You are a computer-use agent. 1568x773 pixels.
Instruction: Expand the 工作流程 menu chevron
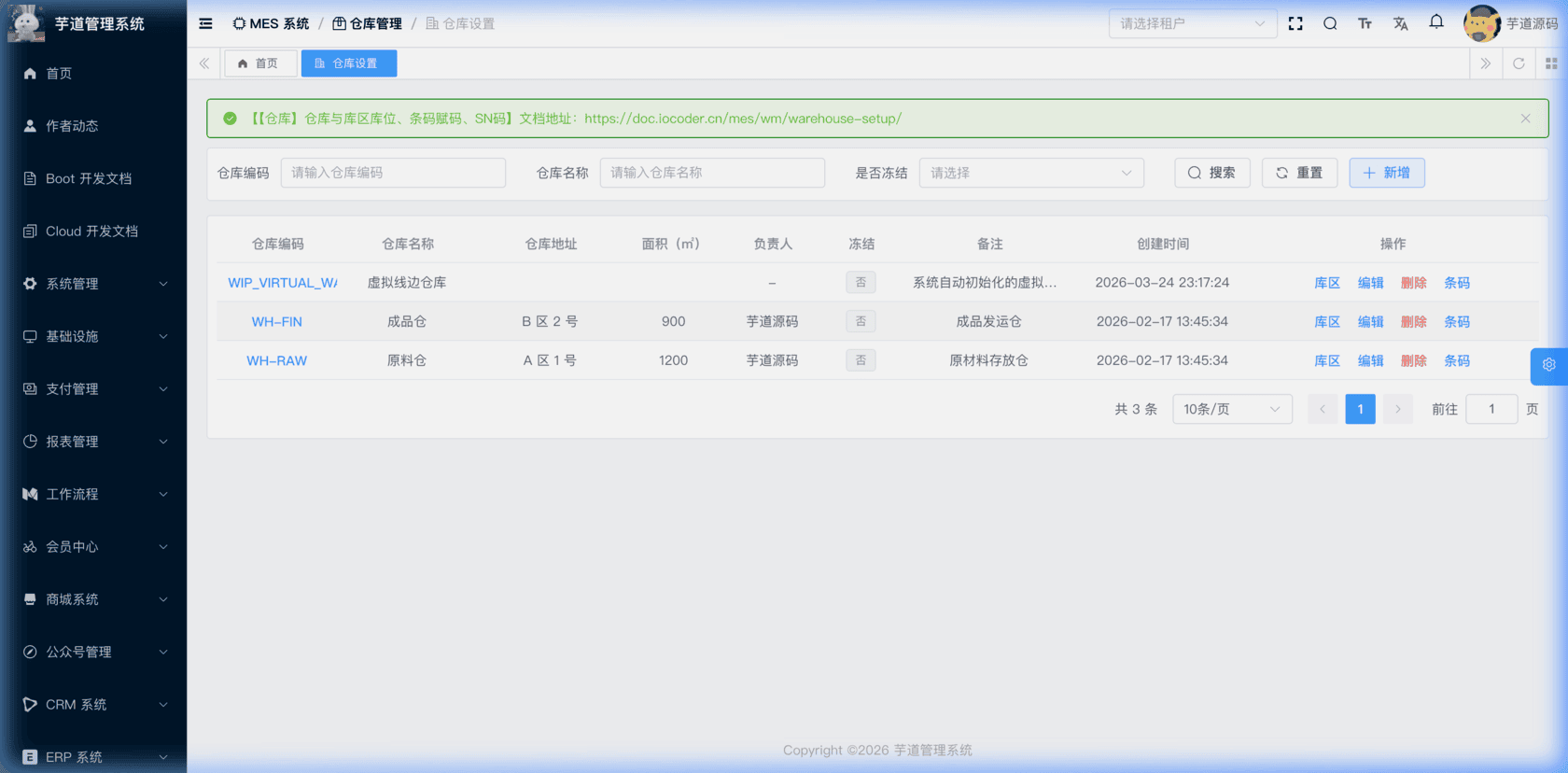[163, 494]
